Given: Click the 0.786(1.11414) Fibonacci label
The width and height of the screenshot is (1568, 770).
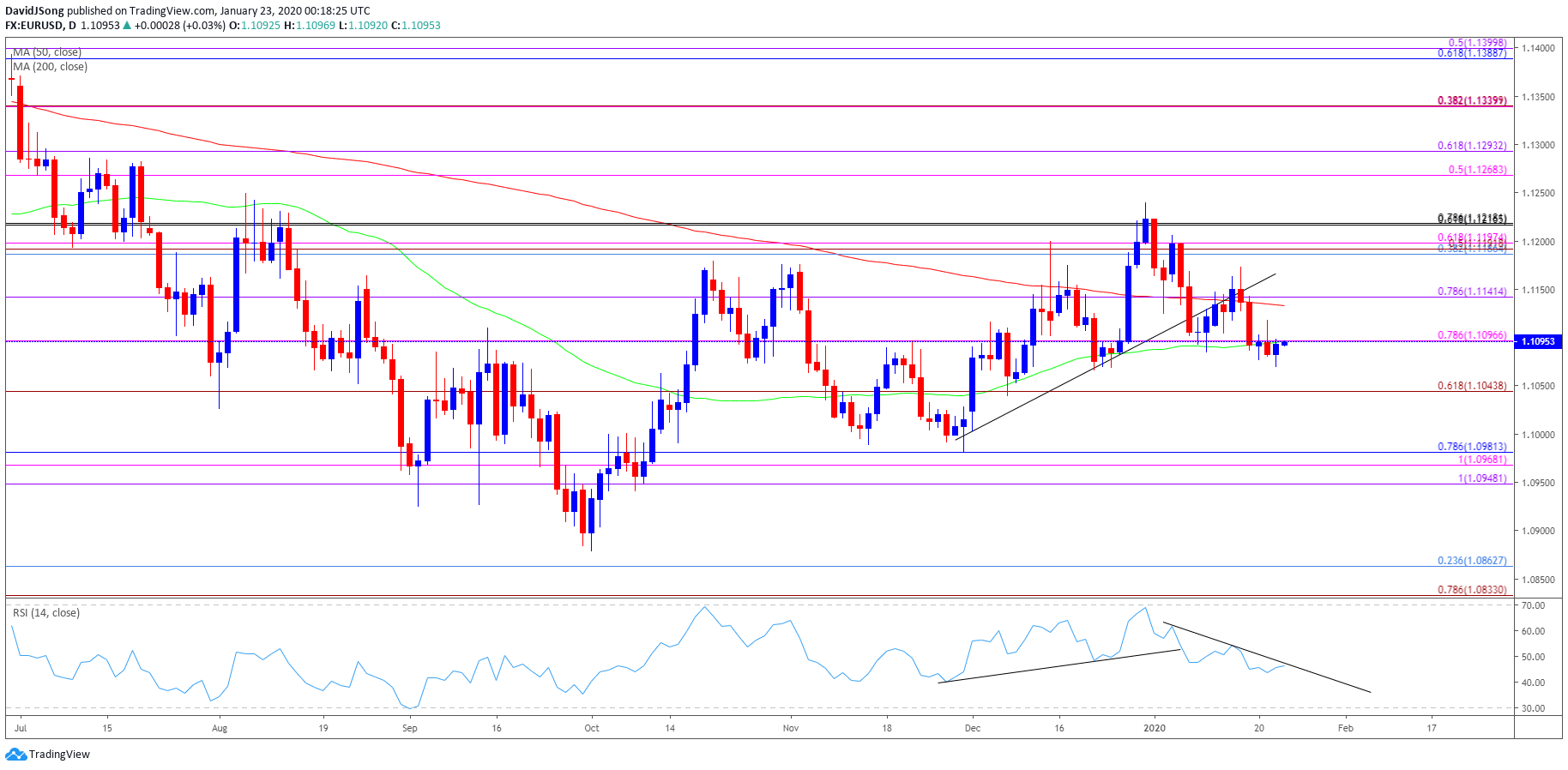Looking at the screenshot, I should [x=1472, y=292].
